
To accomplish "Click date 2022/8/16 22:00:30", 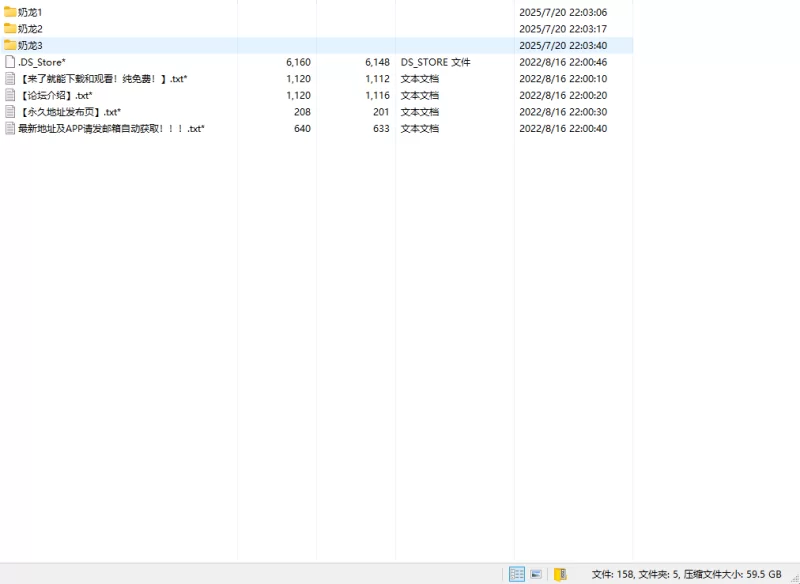I will (x=563, y=112).
